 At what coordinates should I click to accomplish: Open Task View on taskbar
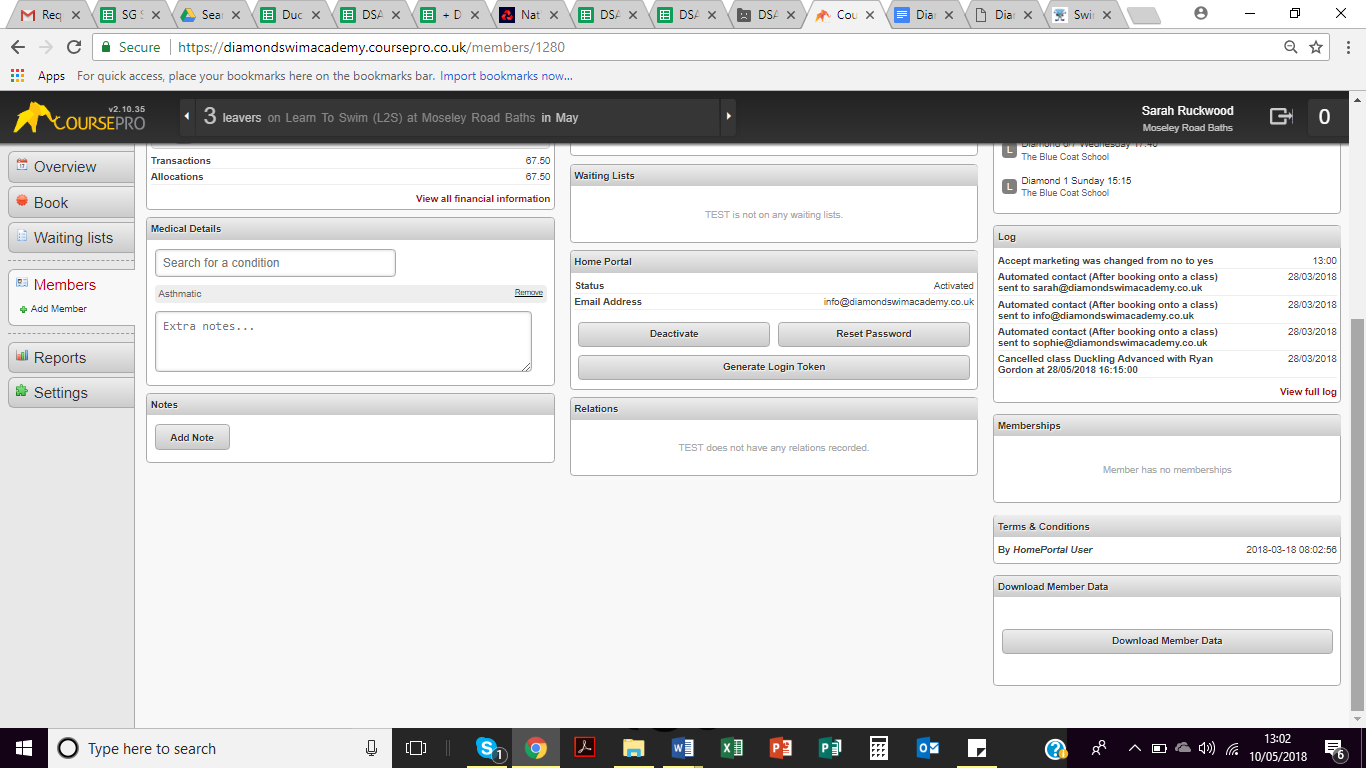coord(416,748)
